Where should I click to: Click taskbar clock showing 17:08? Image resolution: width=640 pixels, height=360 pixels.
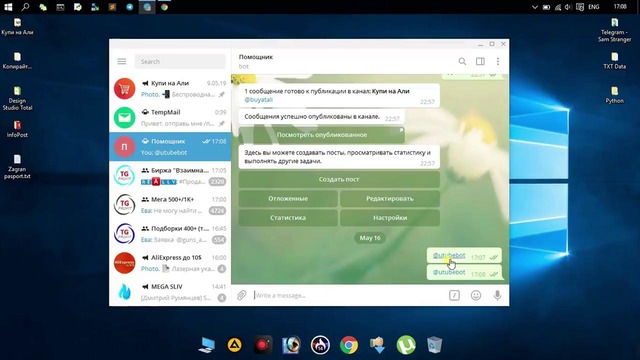620,7
